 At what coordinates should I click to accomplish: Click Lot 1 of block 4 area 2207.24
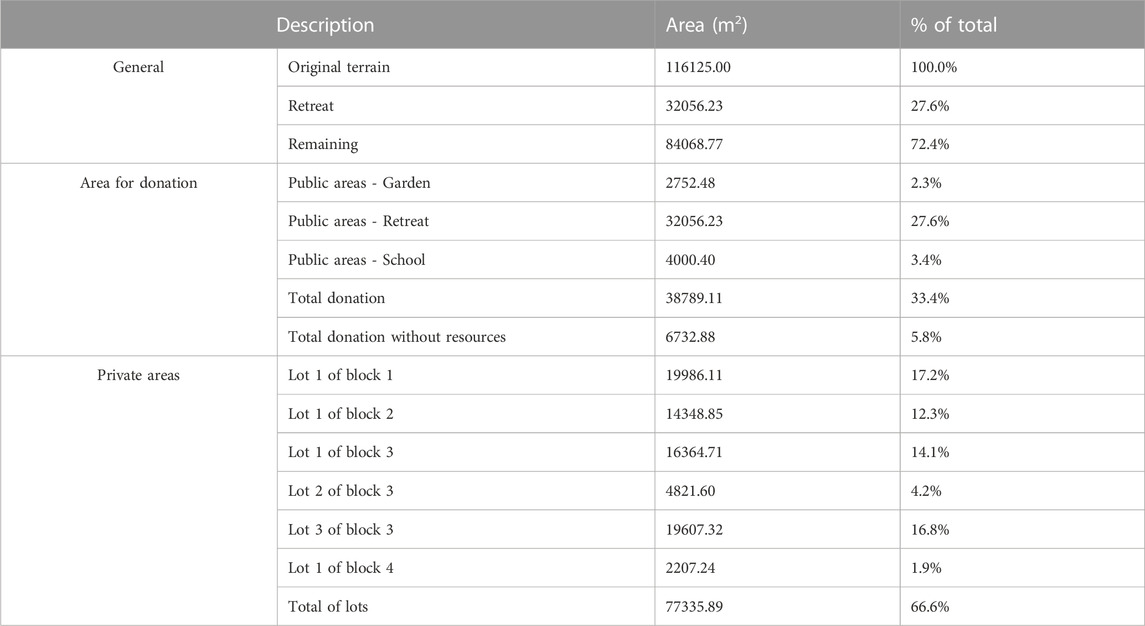point(690,568)
